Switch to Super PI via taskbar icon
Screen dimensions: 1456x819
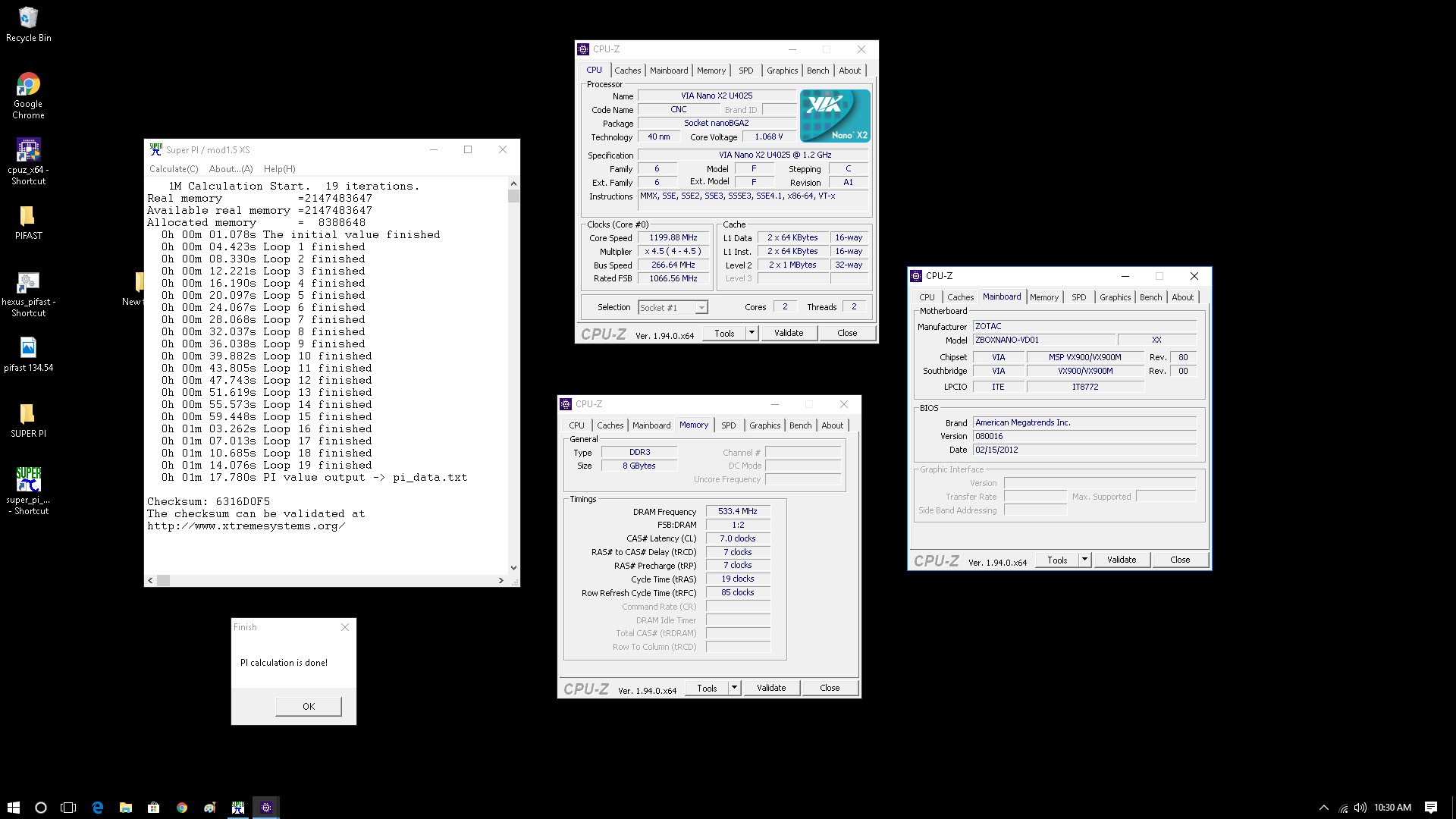pyautogui.click(x=238, y=808)
